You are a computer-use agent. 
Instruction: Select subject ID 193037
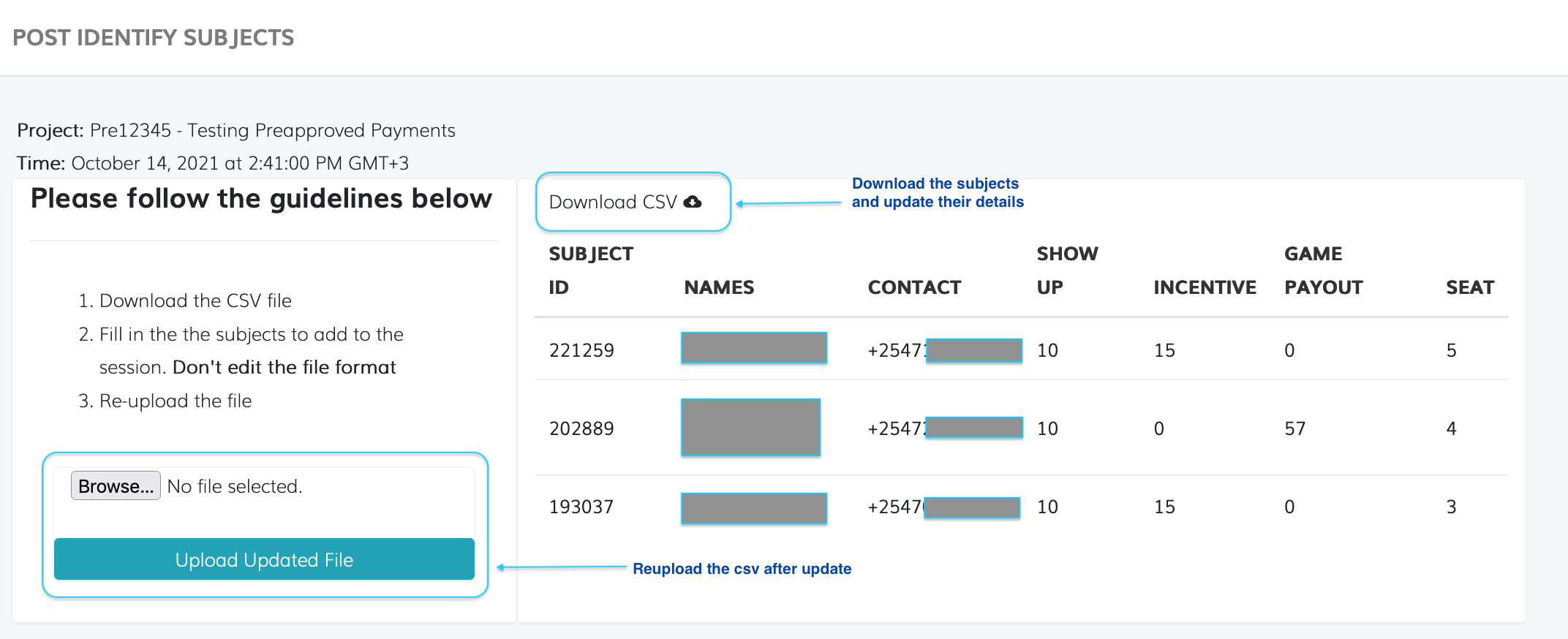tap(581, 507)
